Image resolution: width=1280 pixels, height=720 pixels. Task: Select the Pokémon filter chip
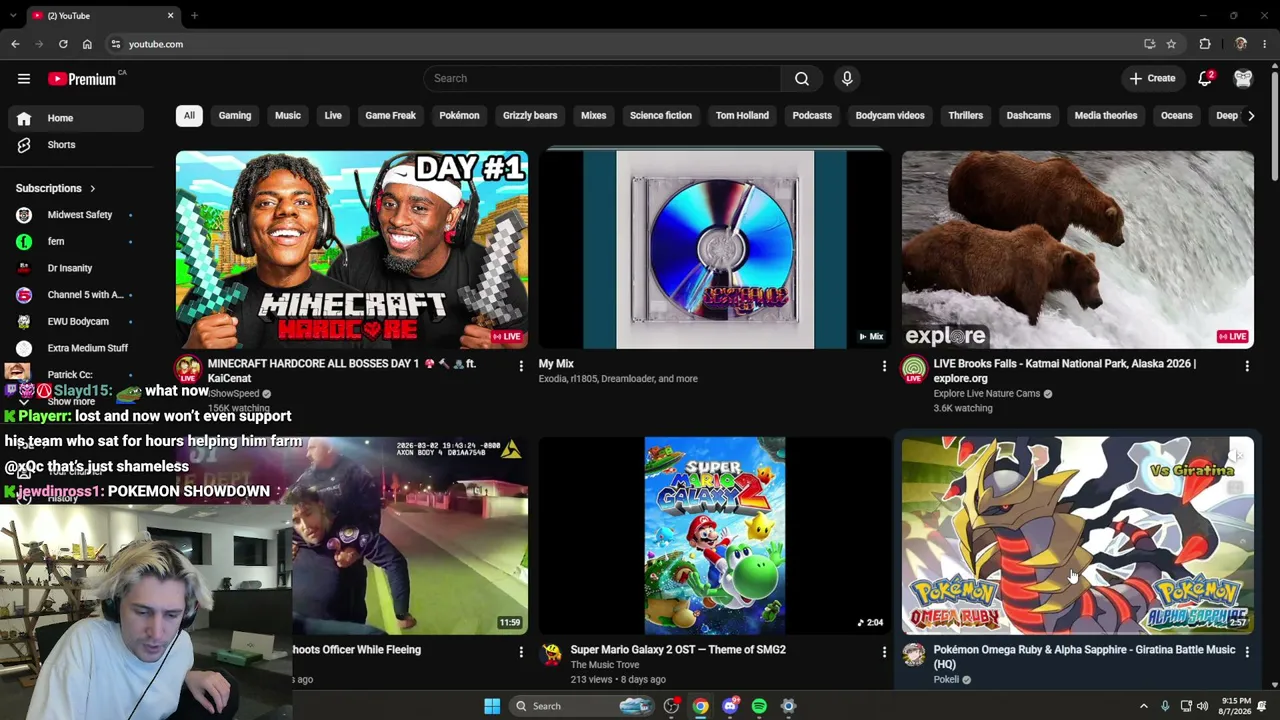[459, 116]
